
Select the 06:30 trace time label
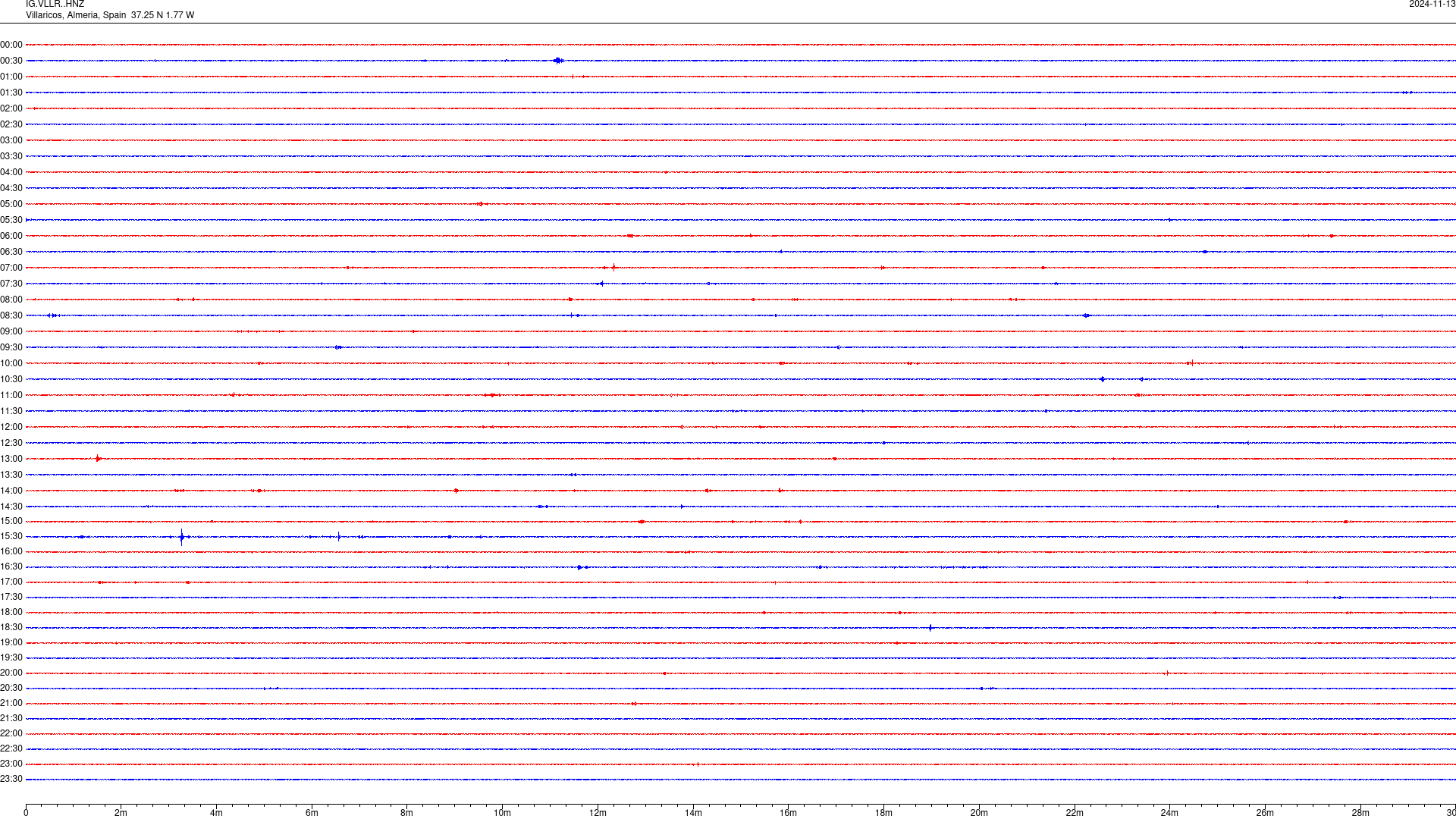pyautogui.click(x=11, y=252)
